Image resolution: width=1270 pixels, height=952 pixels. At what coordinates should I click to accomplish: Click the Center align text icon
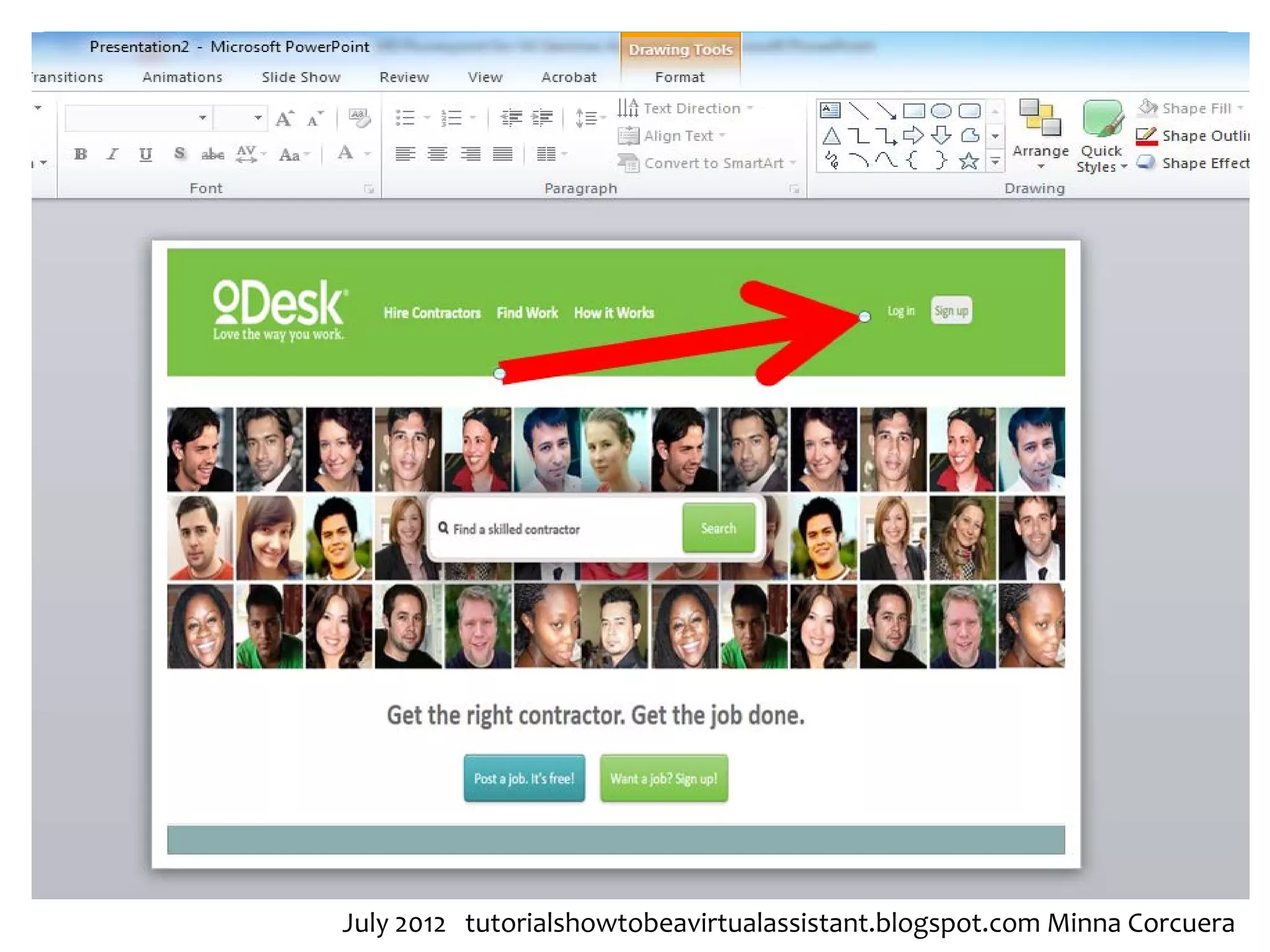(438, 154)
